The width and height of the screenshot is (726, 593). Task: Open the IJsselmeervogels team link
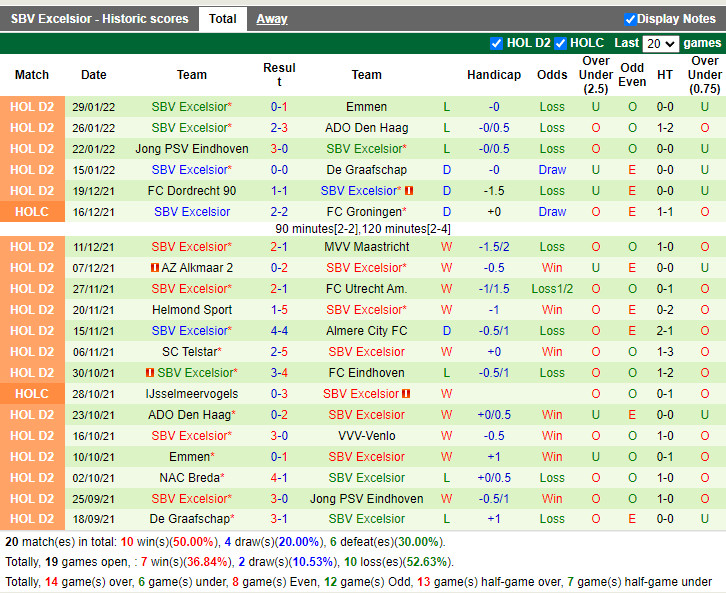[192, 394]
